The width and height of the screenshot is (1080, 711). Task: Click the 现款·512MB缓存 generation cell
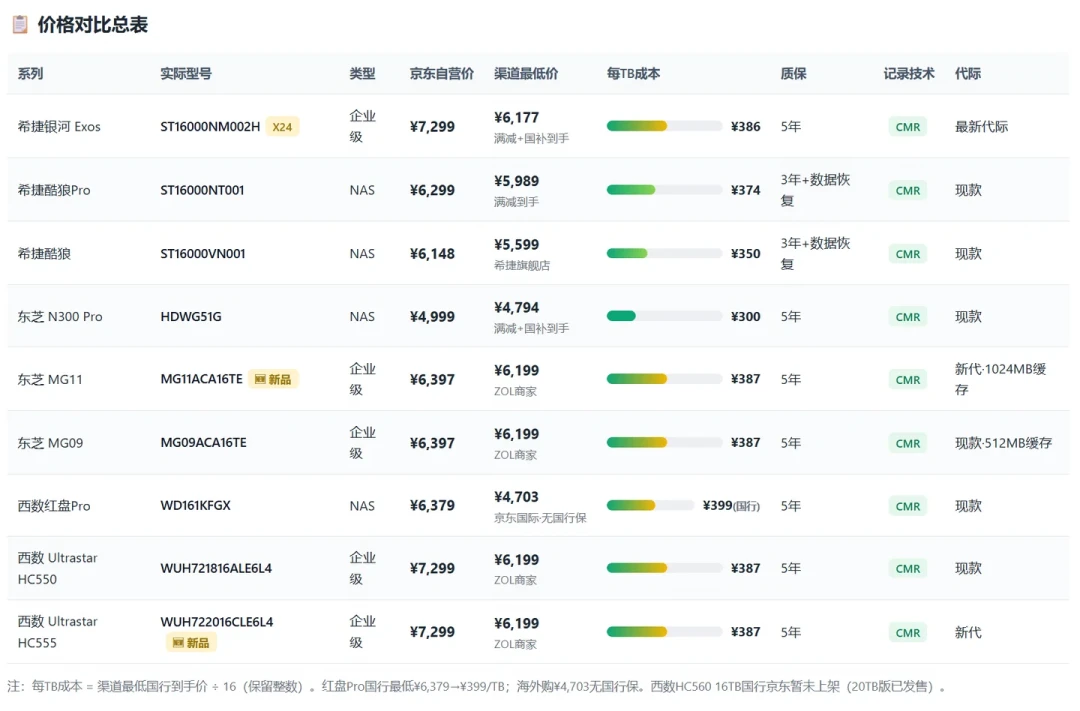pos(1004,443)
